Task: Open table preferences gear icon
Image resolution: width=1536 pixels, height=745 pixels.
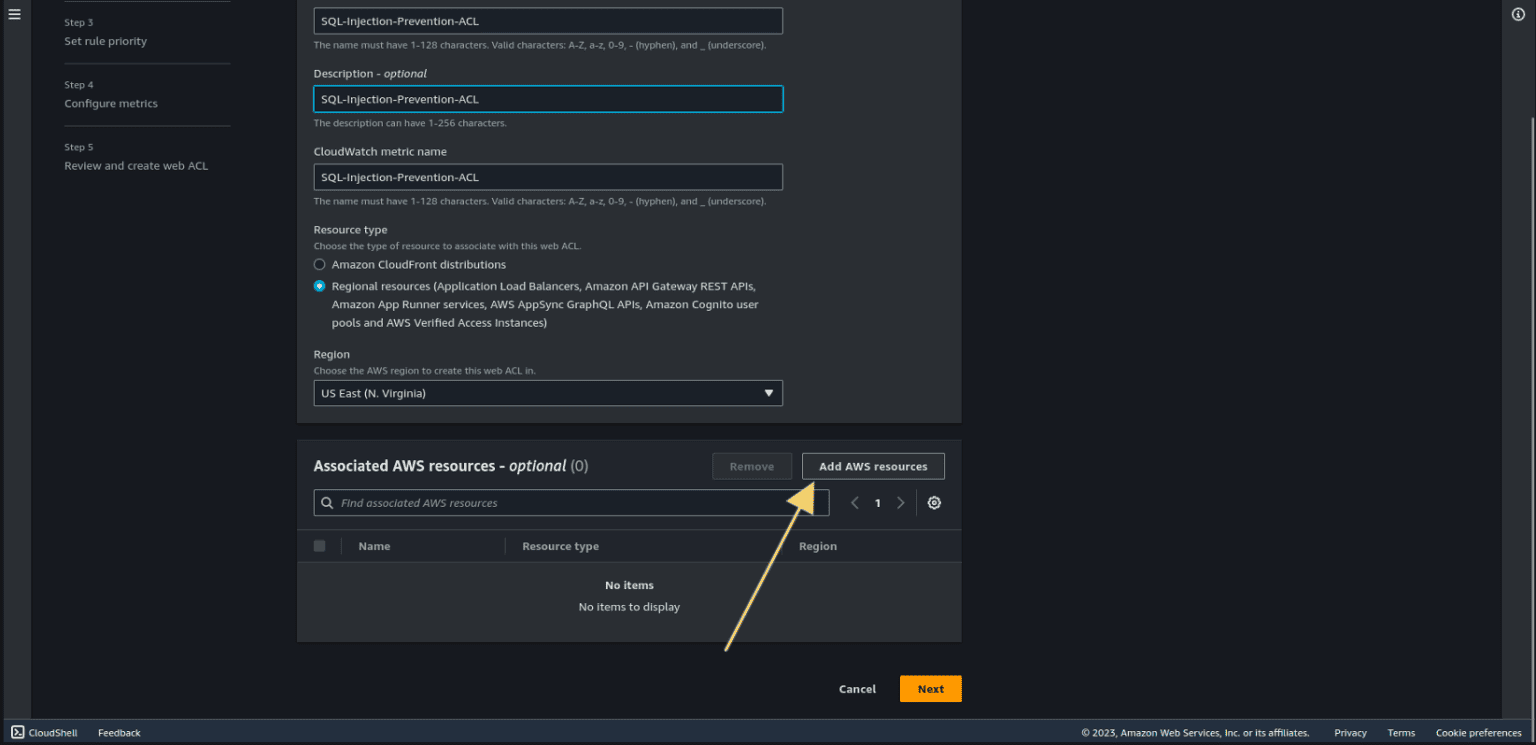Action: pos(934,503)
